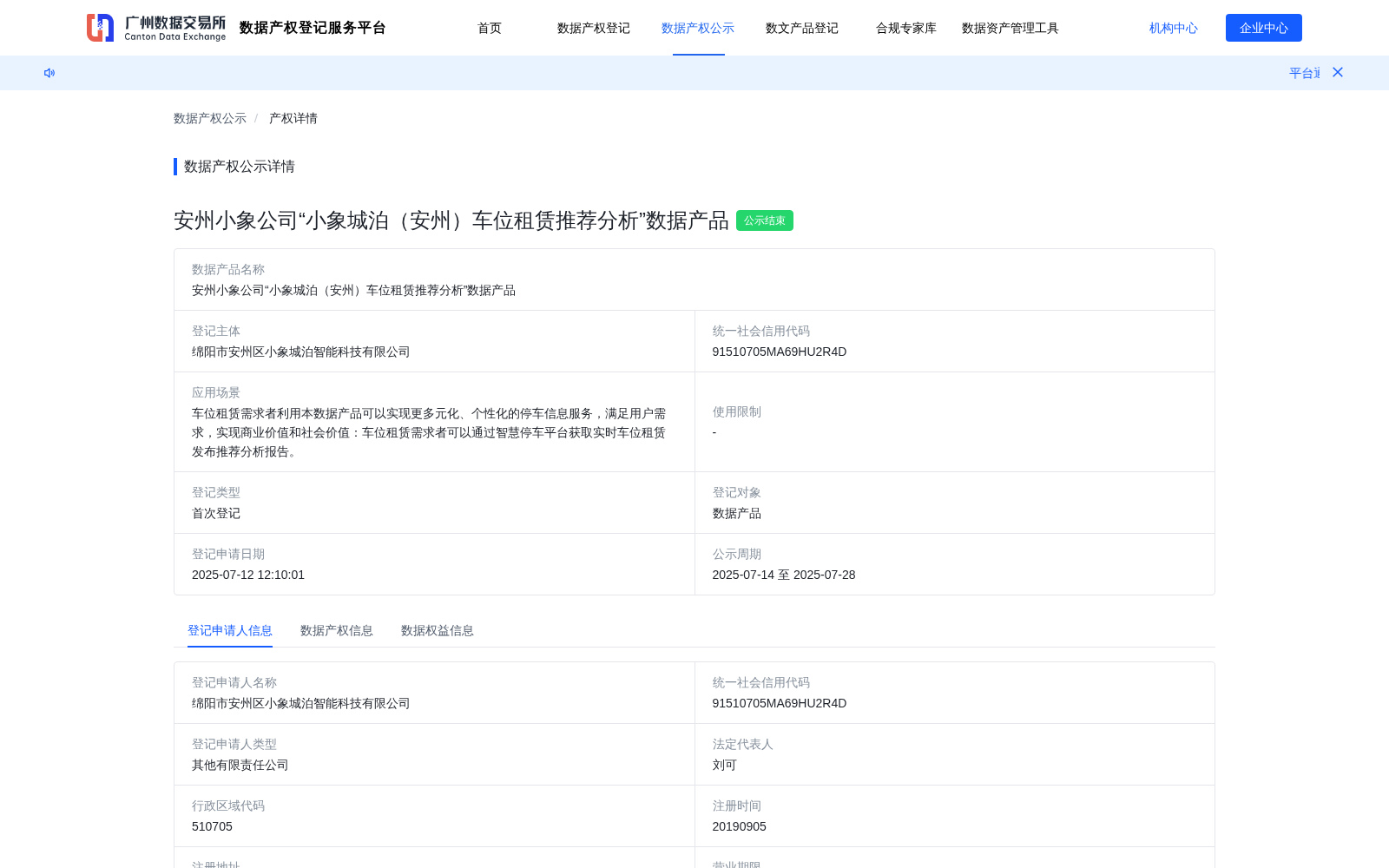
Task: Open 合规专家库 navigation item
Action: tap(906, 28)
